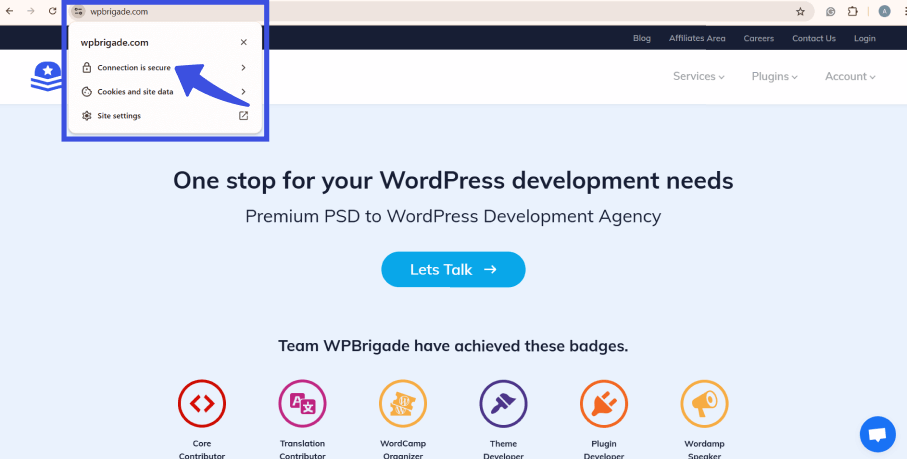Screen dimensions: 907x459
Task: Expand the Services dropdown menu
Action: coord(698,76)
